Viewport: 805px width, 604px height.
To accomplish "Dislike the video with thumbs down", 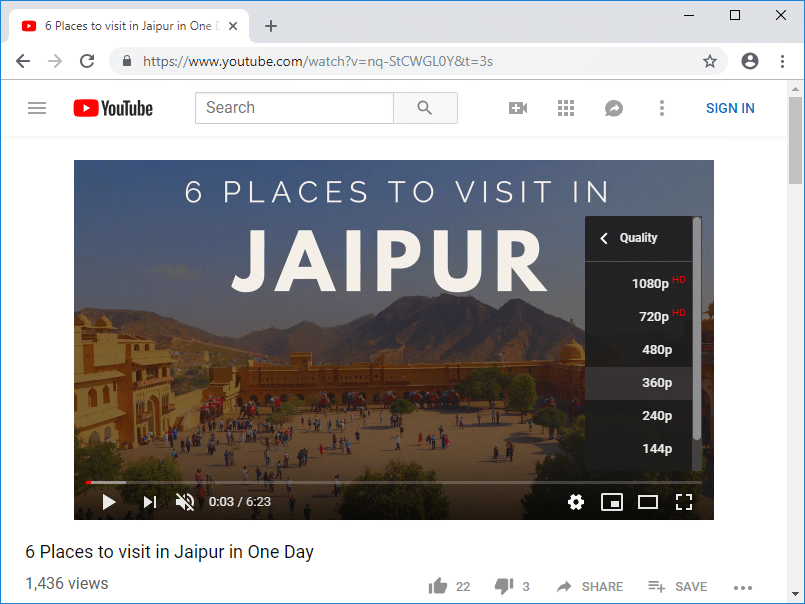I will point(502,587).
